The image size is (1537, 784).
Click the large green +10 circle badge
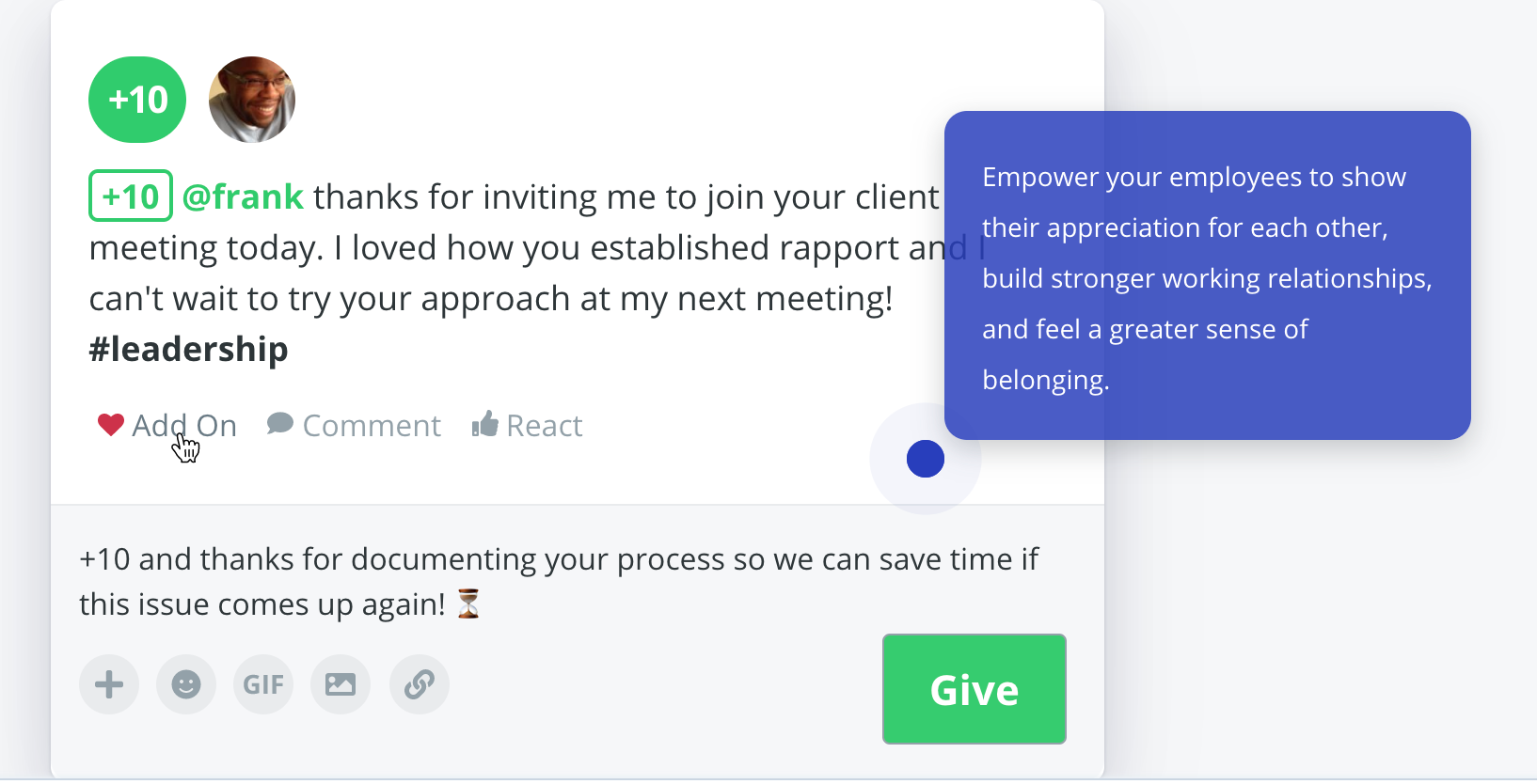coord(137,100)
